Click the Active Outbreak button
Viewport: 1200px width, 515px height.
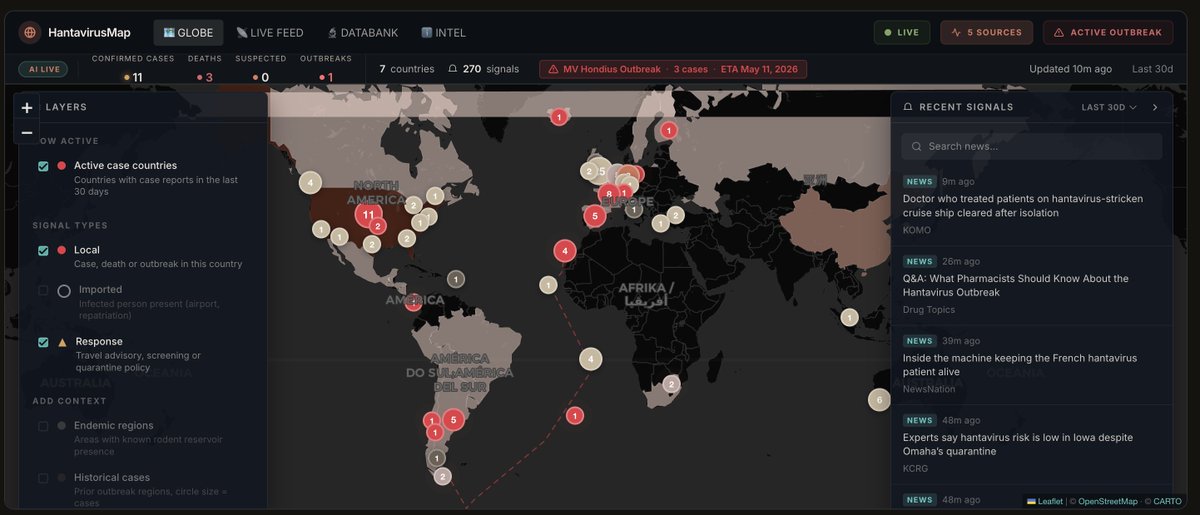[1108, 32]
